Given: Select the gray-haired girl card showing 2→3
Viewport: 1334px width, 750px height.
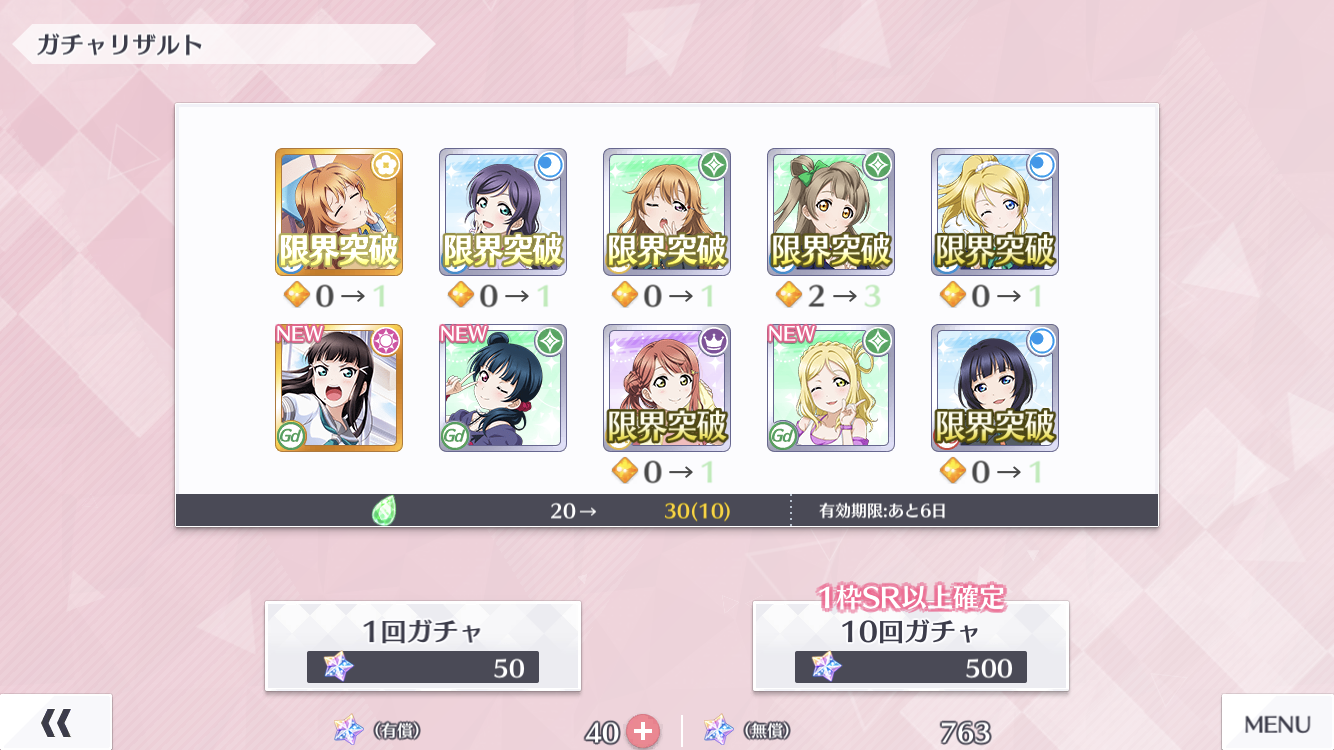Looking at the screenshot, I should (x=831, y=212).
